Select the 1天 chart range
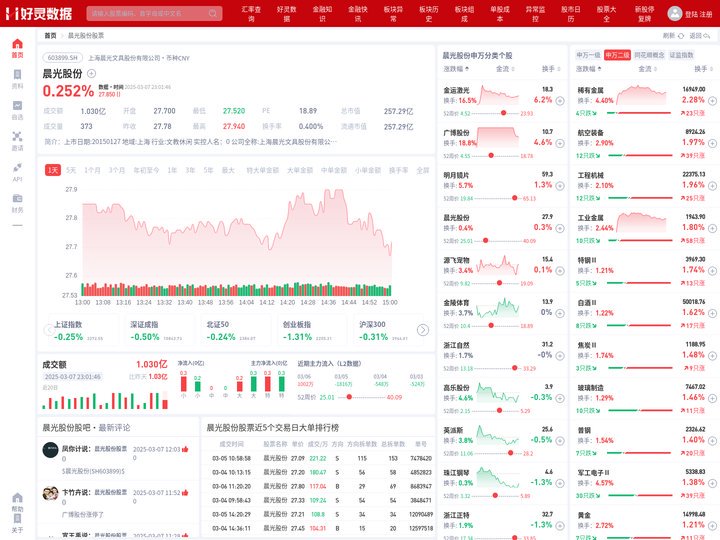This screenshot has height=540, width=720. point(53,170)
